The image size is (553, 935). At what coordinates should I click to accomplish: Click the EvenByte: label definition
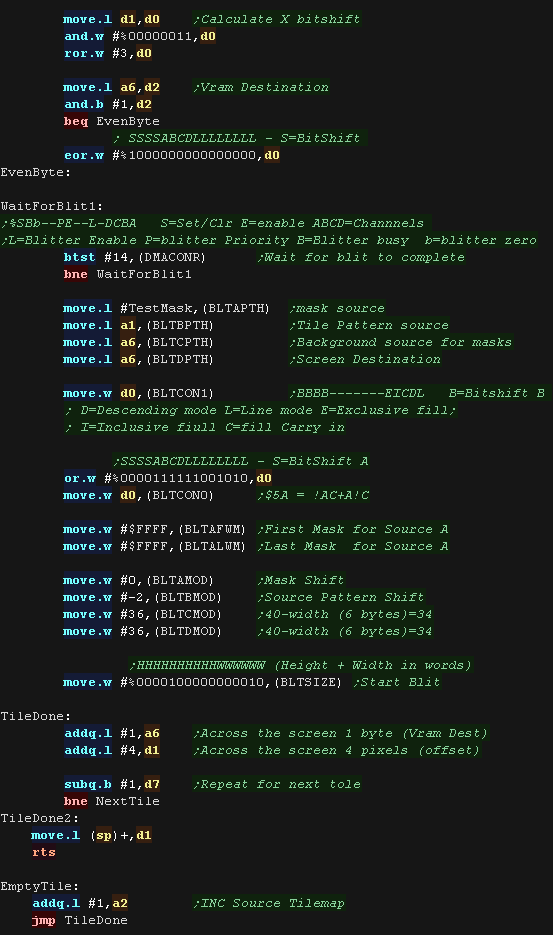(x=36, y=172)
